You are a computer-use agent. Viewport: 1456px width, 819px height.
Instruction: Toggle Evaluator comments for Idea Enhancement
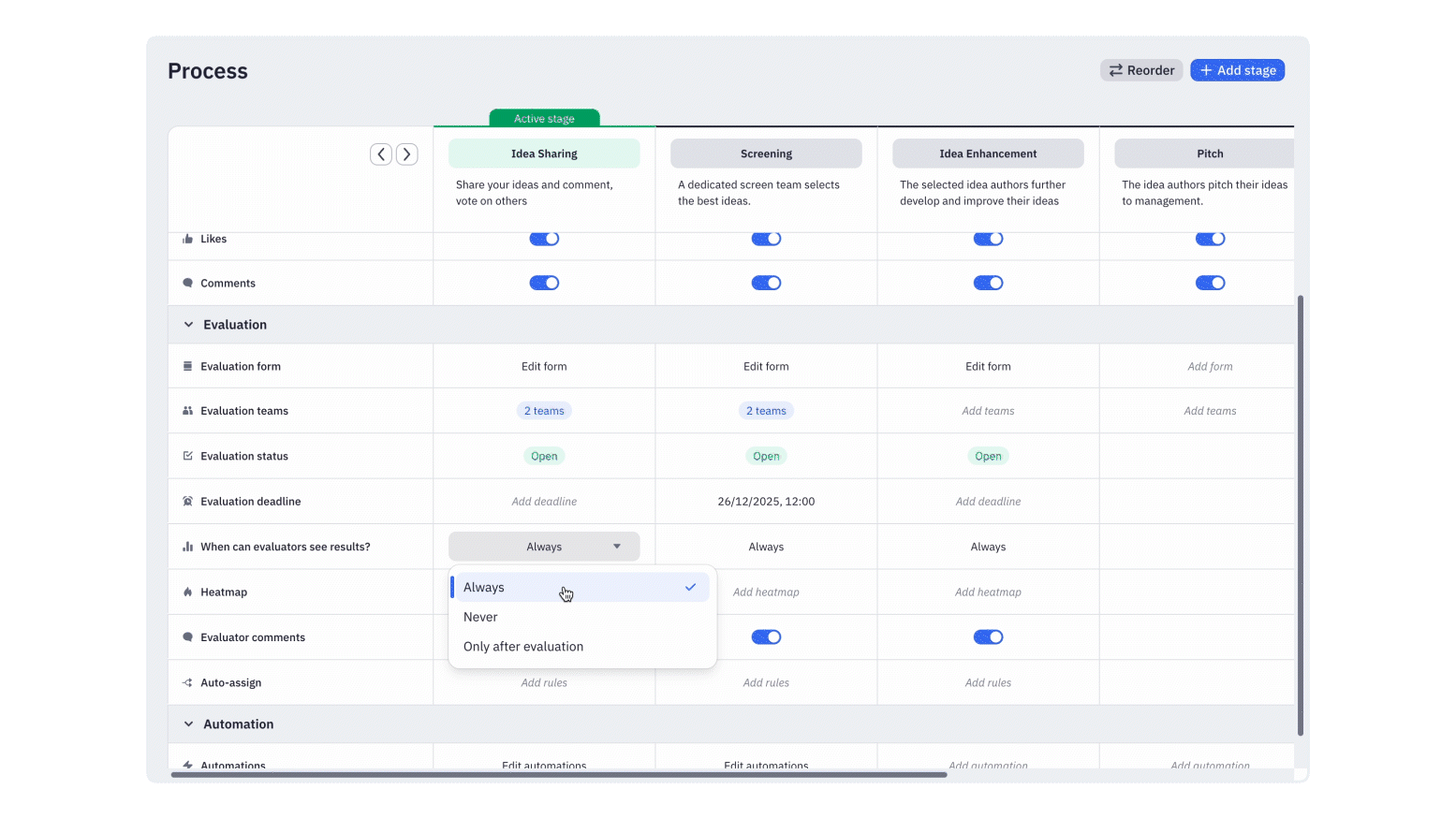(x=988, y=637)
